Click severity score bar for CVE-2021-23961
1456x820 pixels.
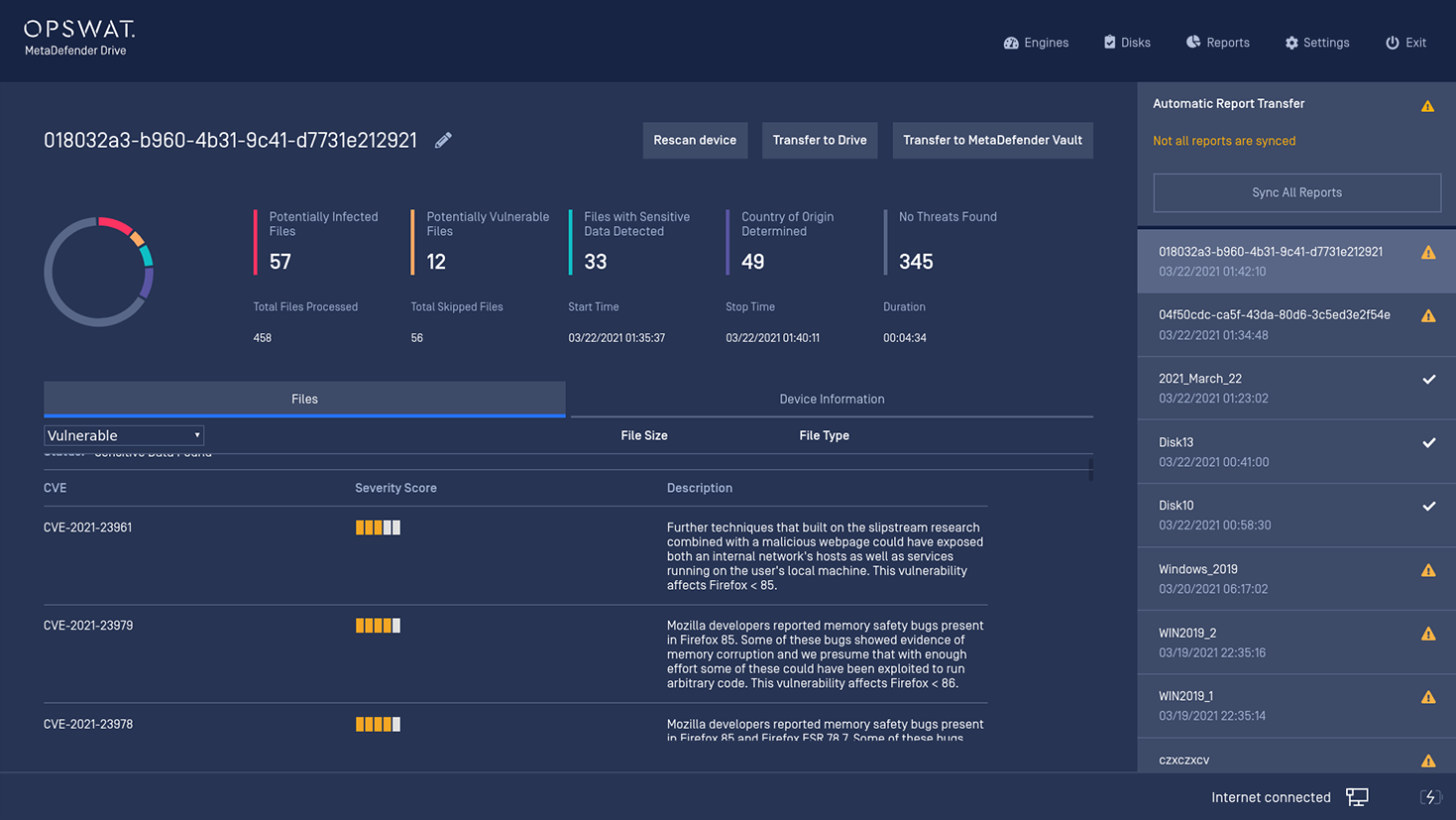click(x=378, y=527)
